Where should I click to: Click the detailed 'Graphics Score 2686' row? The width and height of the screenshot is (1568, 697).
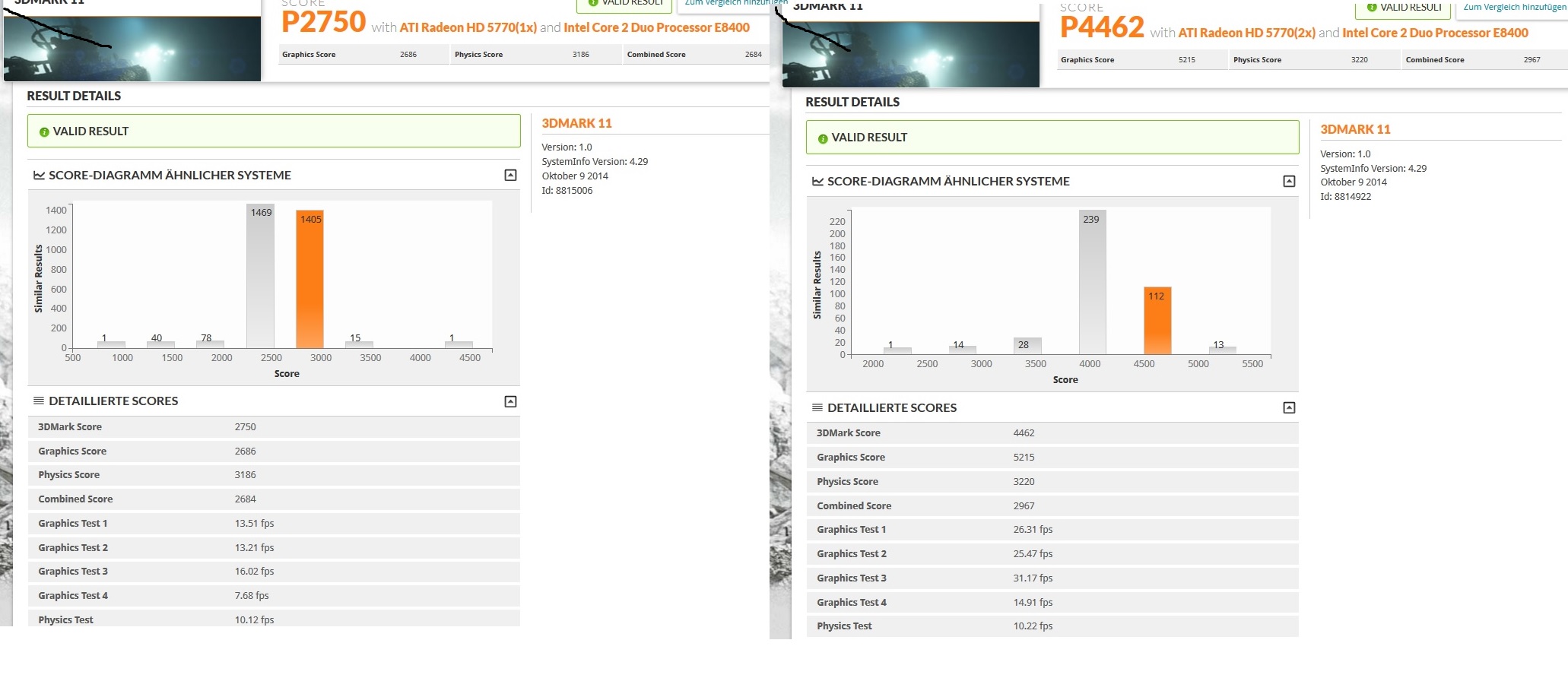274,451
